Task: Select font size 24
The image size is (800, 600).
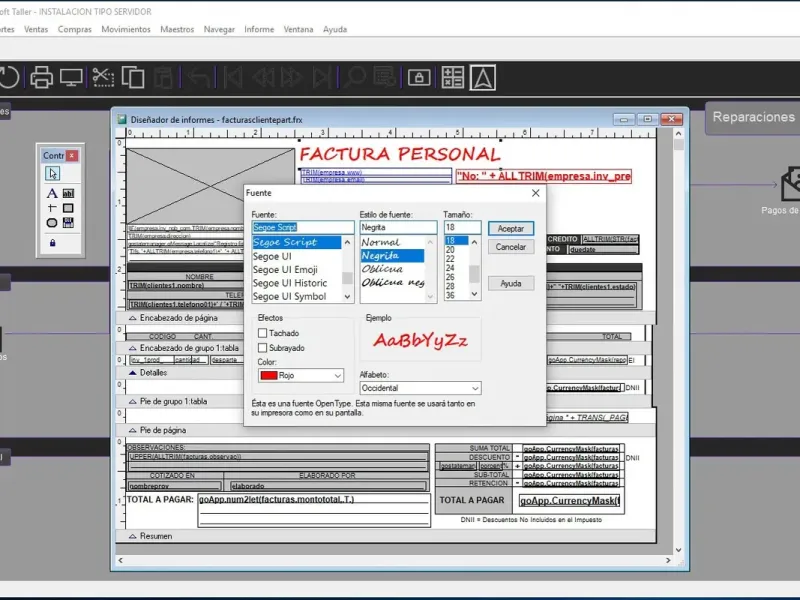Action: click(x=456, y=268)
